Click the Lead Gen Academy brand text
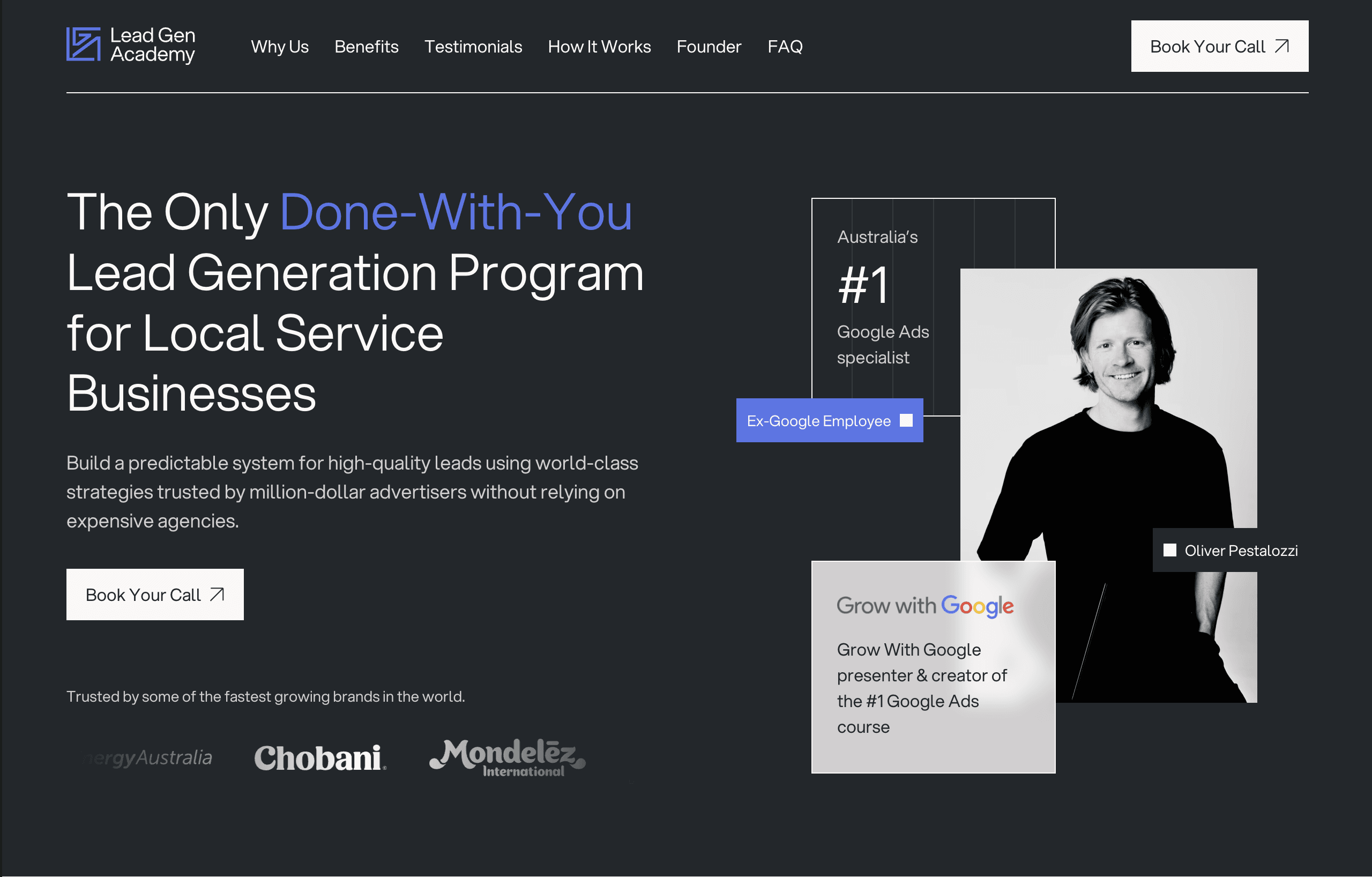 (x=153, y=44)
